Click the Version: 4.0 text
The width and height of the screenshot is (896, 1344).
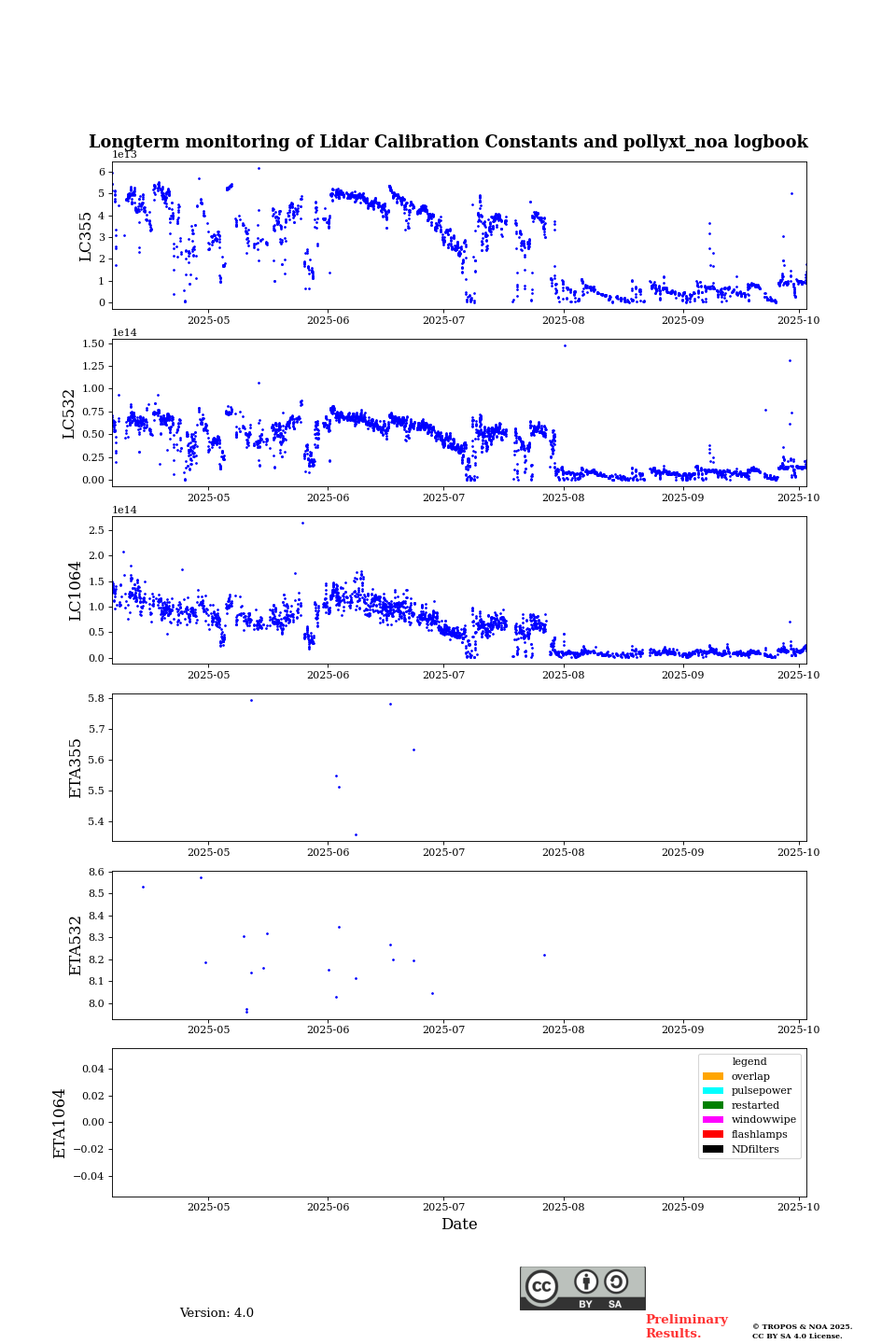(x=217, y=1313)
